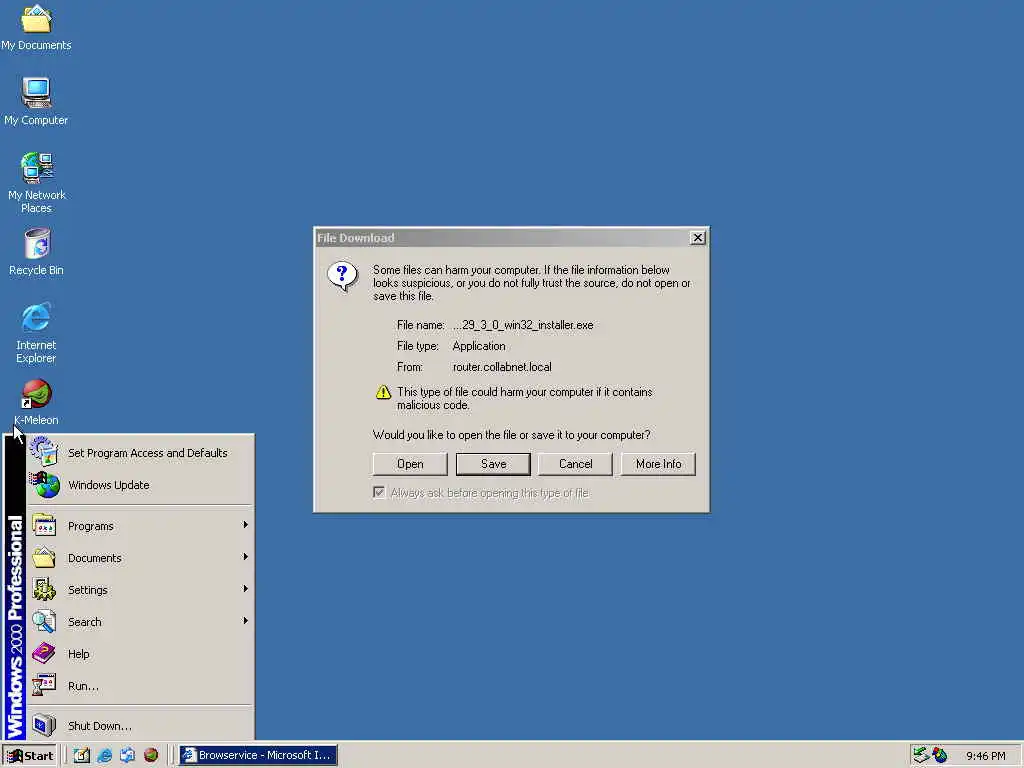Click Show Desktop in Quick Launch
This screenshot has width=1024, height=768.
click(81, 755)
